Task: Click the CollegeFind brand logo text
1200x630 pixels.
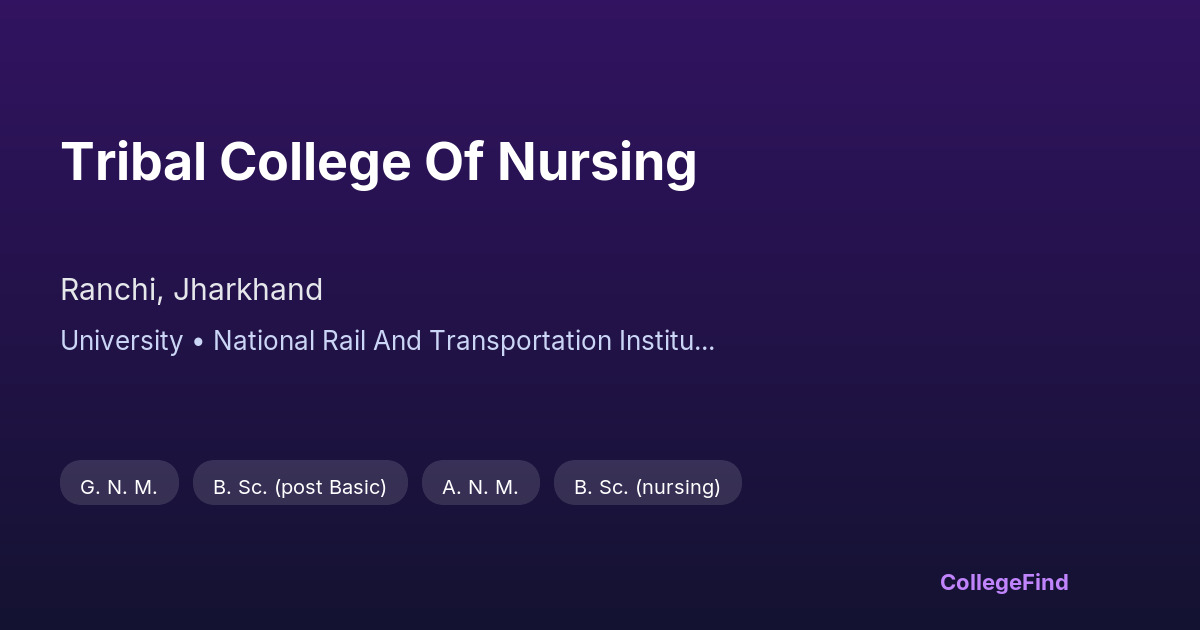Action: (1004, 582)
